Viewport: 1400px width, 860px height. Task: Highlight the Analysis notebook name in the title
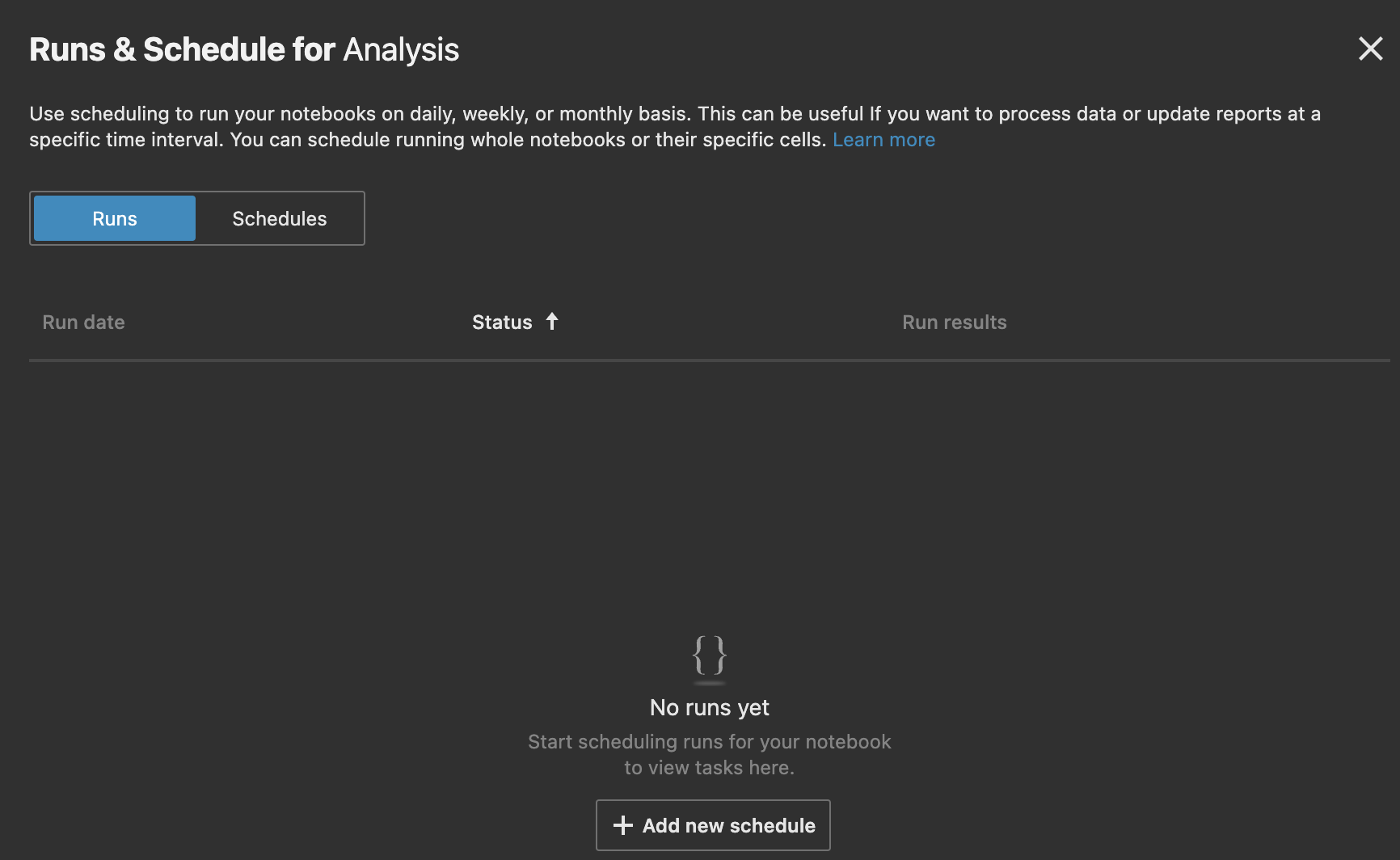coord(401,49)
